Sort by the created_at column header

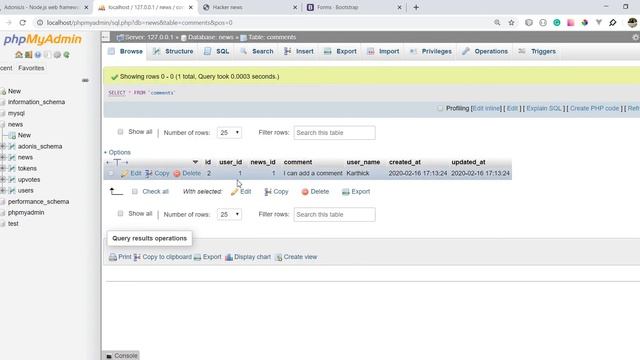(404, 162)
